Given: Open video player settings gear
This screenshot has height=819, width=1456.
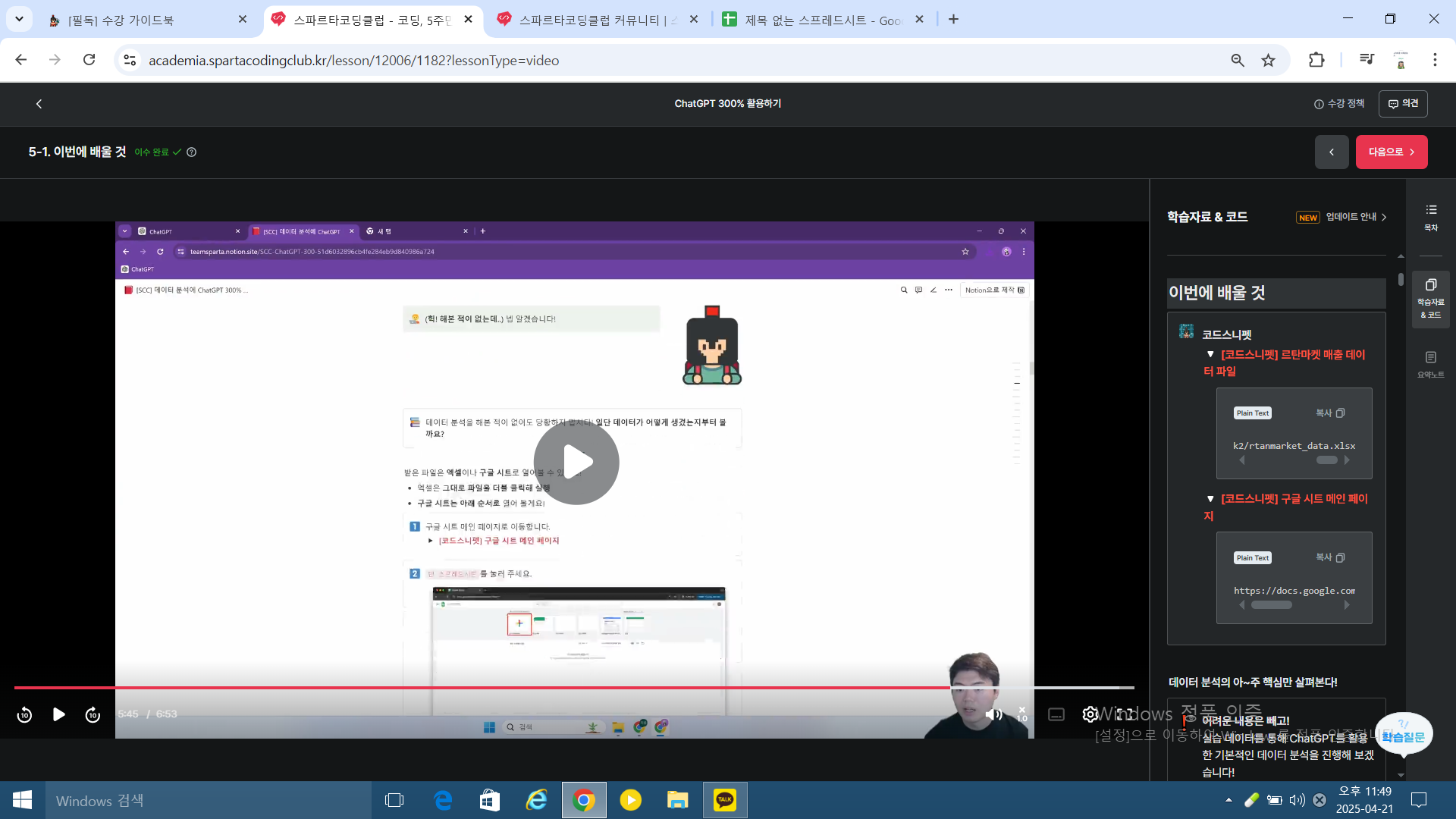Looking at the screenshot, I should [1090, 714].
